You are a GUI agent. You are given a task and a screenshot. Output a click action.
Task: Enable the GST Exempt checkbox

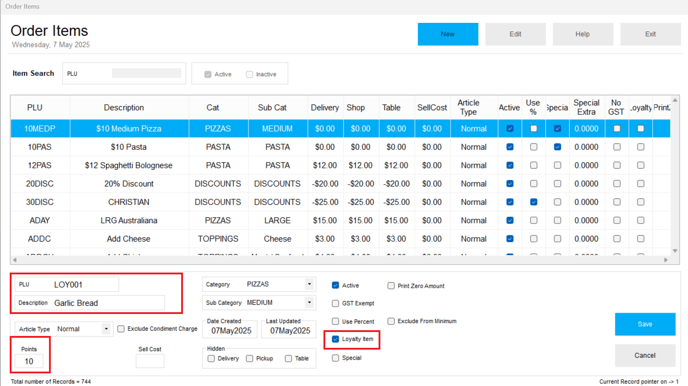pos(336,303)
